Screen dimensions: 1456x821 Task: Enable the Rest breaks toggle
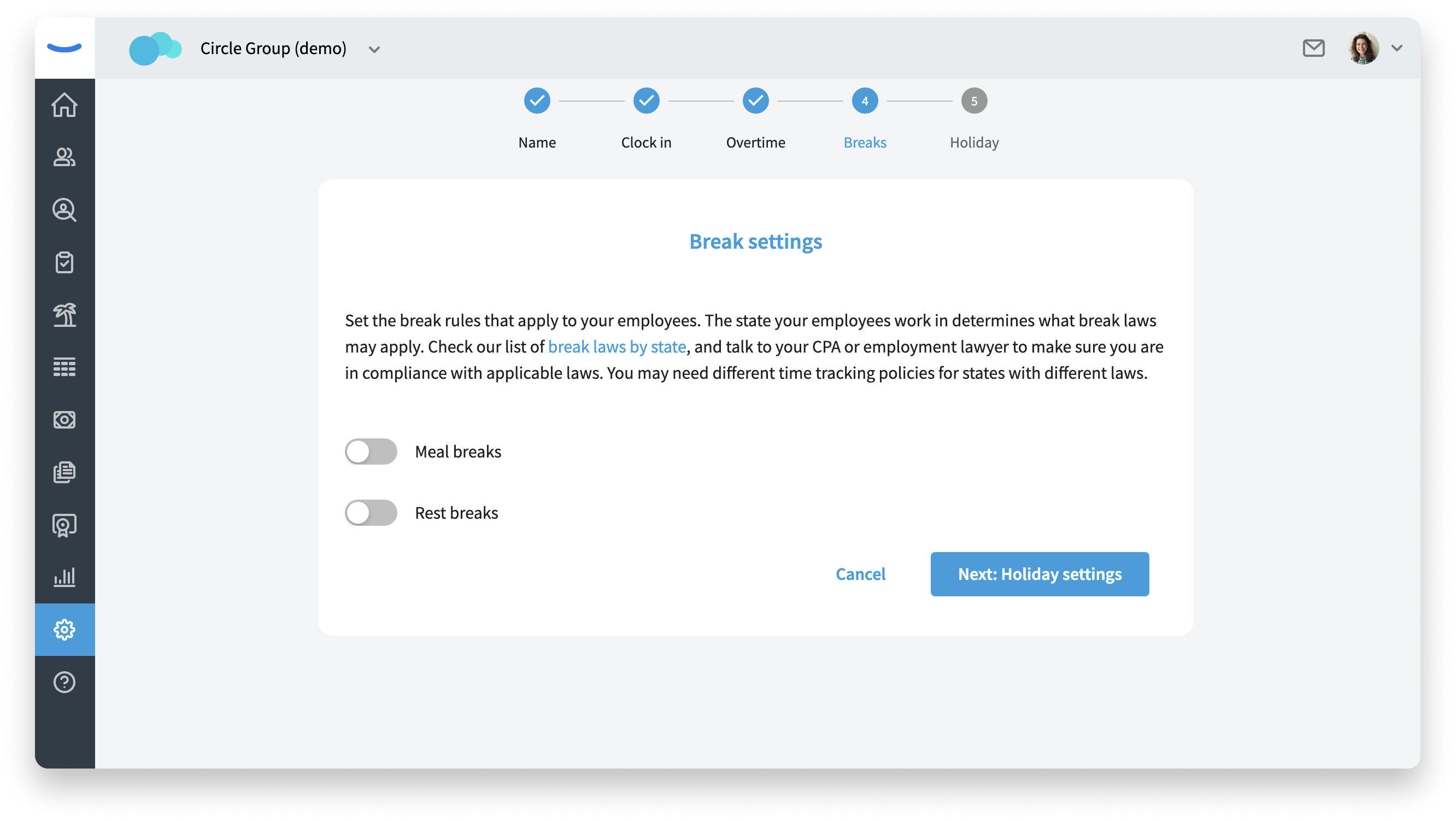tap(371, 512)
